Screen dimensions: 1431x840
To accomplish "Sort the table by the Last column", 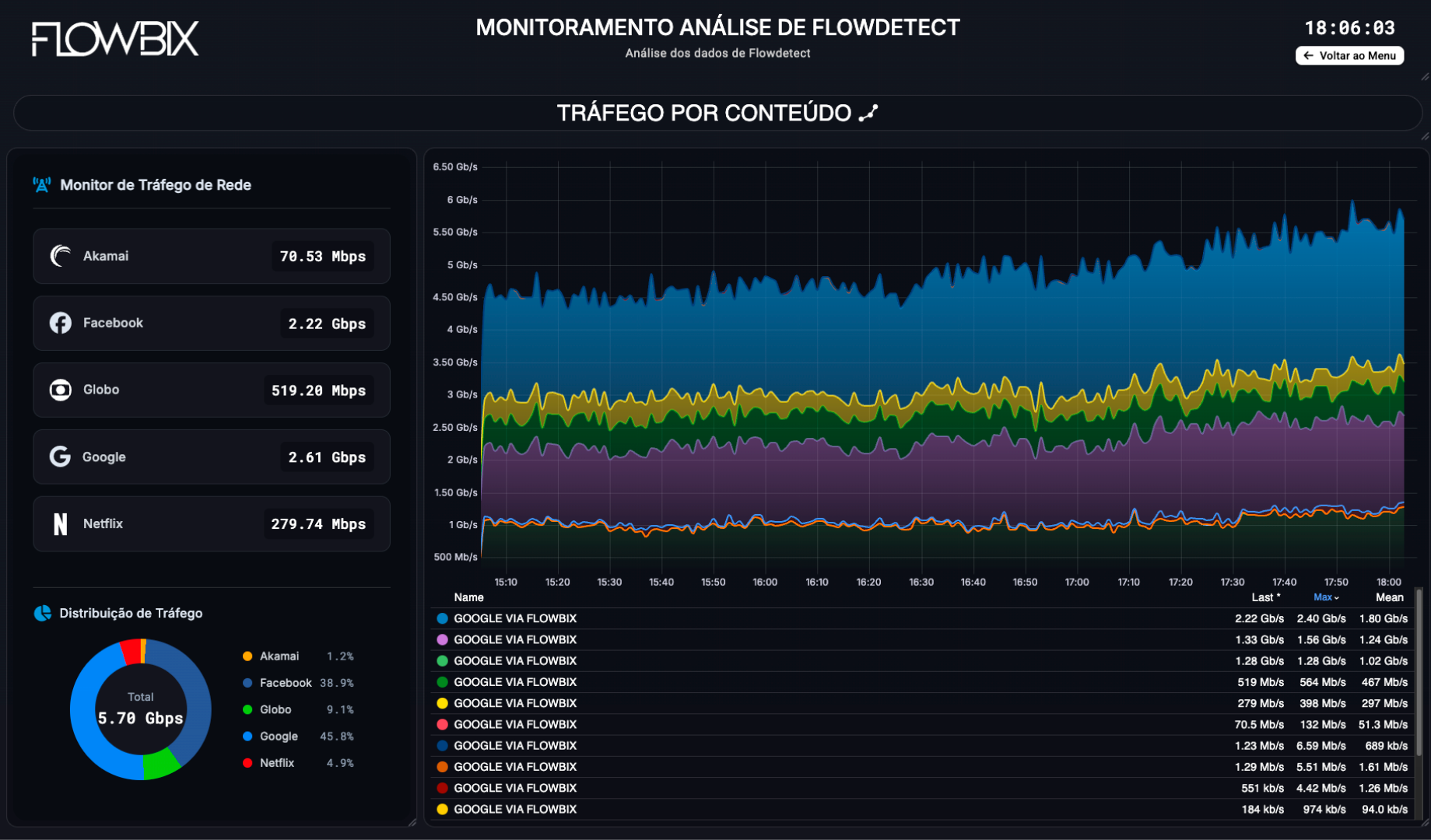I will point(1266,597).
